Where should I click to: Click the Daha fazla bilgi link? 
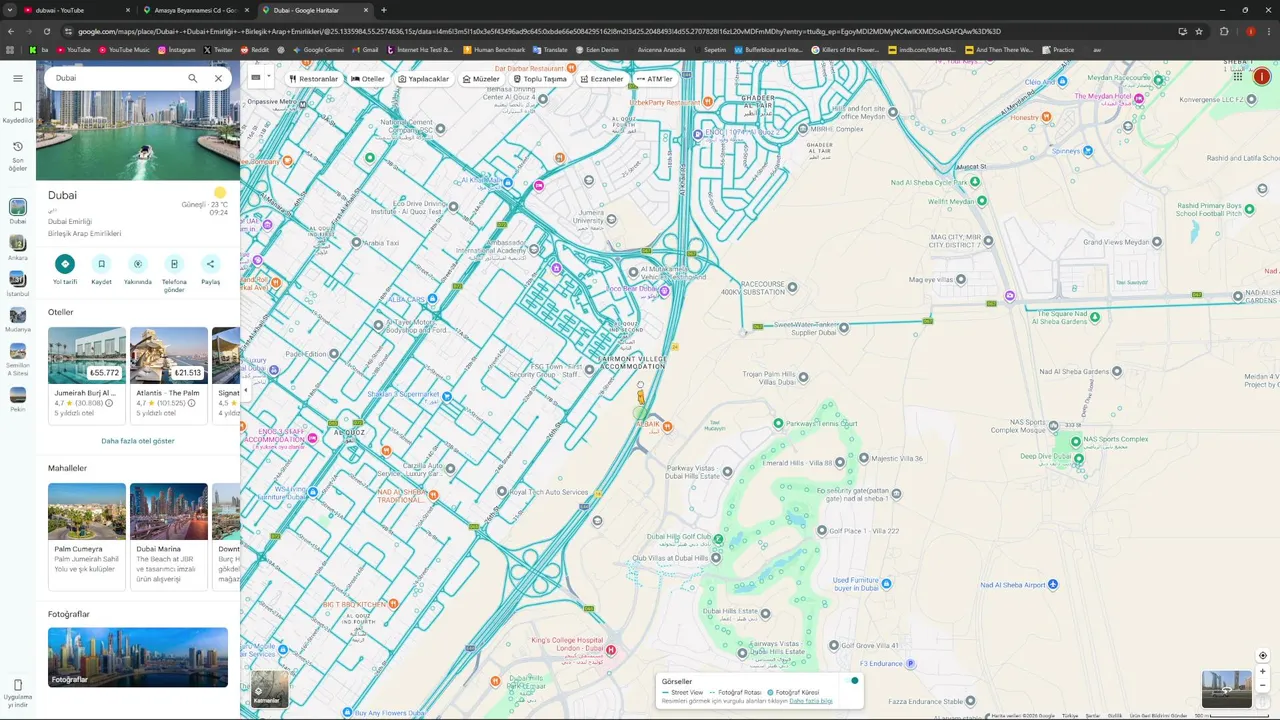click(x=811, y=701)
